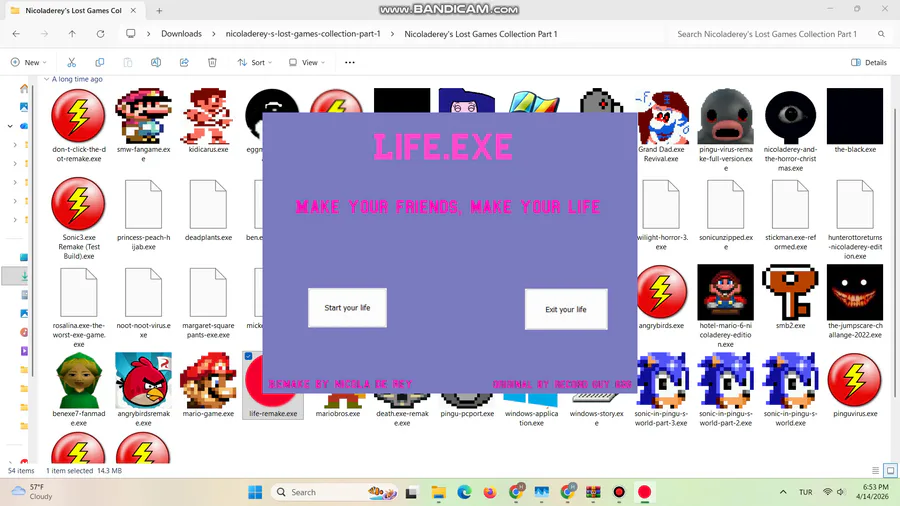Select the-black.exe file icon
This screenshot has width=900, height=506.
point(855,115)
